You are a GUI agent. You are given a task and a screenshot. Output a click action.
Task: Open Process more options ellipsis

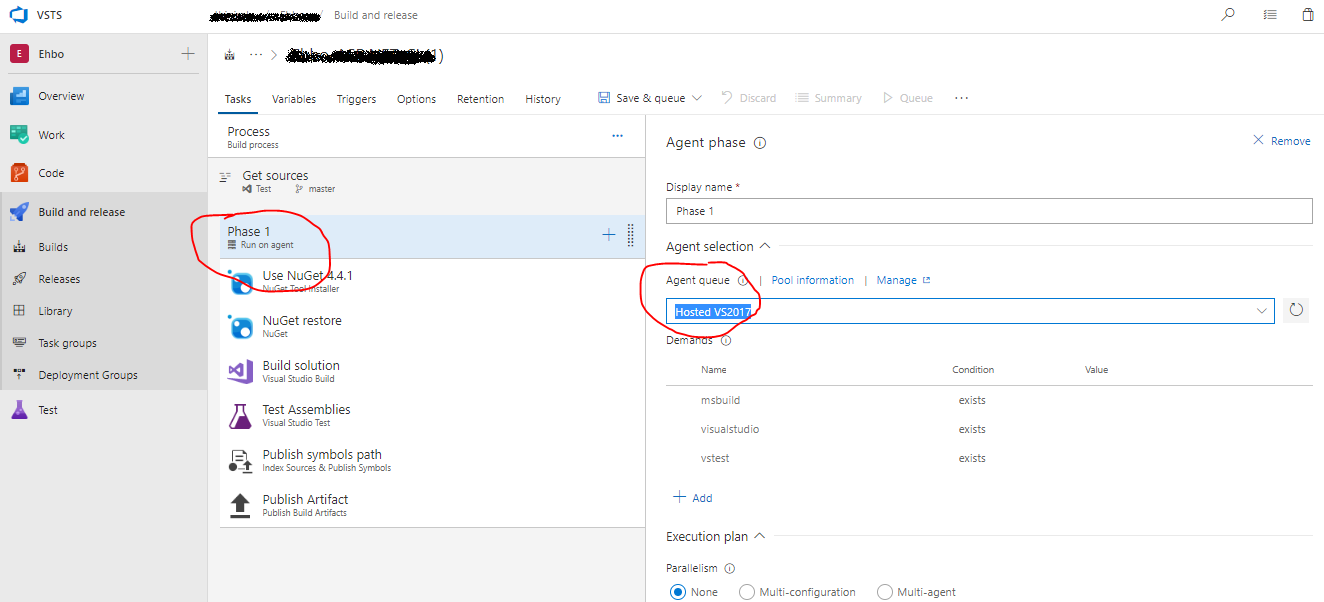617,136
